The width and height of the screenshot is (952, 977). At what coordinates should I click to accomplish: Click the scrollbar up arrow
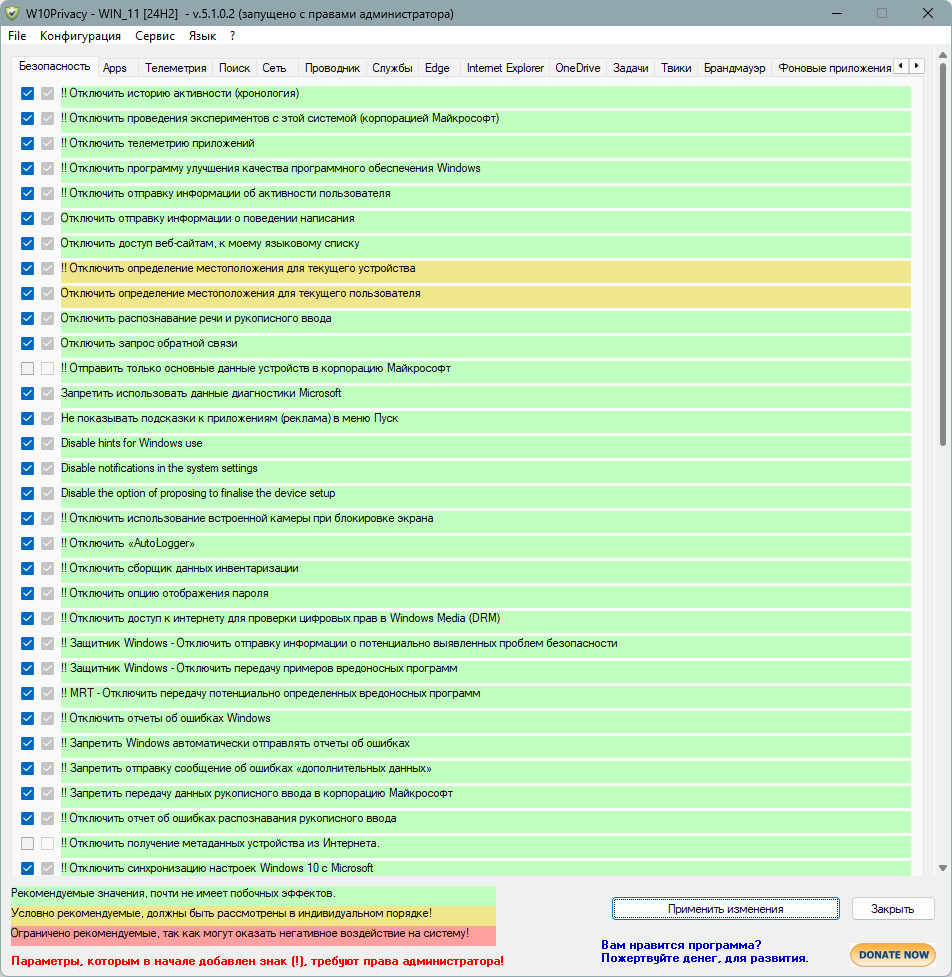point(943,55)
